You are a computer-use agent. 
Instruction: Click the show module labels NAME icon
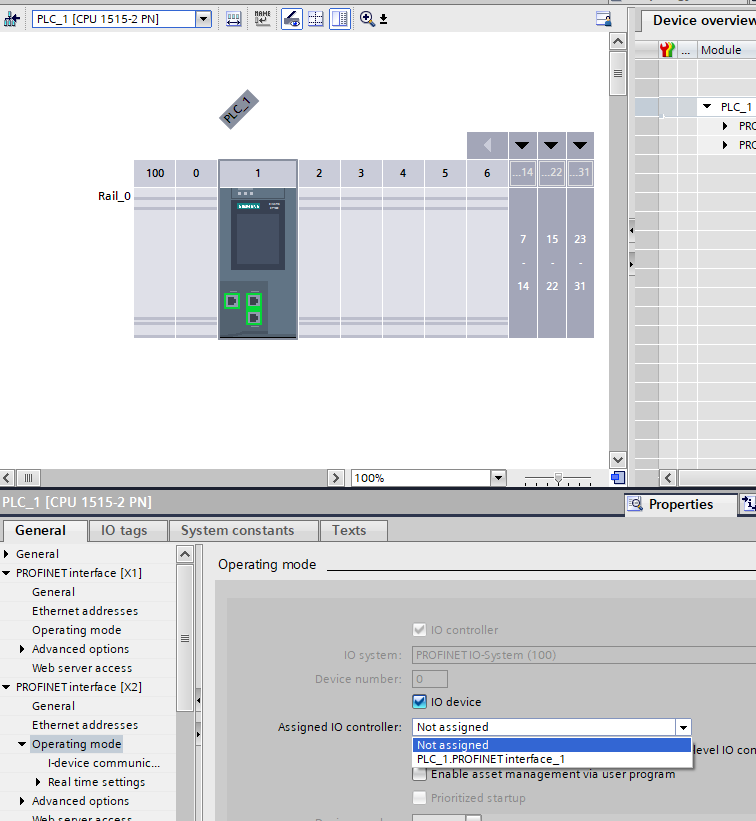point(262,19)
